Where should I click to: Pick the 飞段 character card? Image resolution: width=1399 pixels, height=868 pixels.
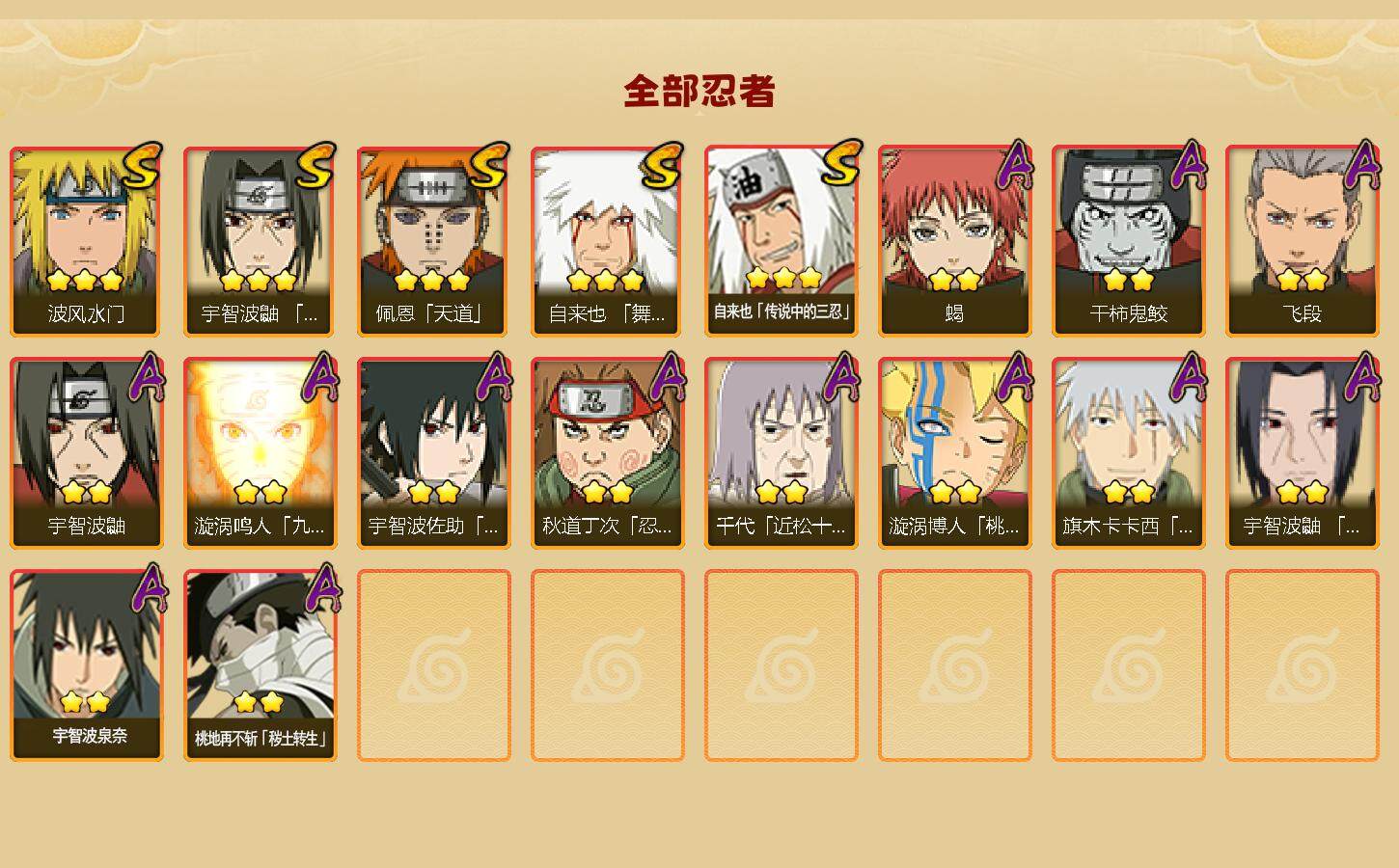click(x=1303, y=241)
